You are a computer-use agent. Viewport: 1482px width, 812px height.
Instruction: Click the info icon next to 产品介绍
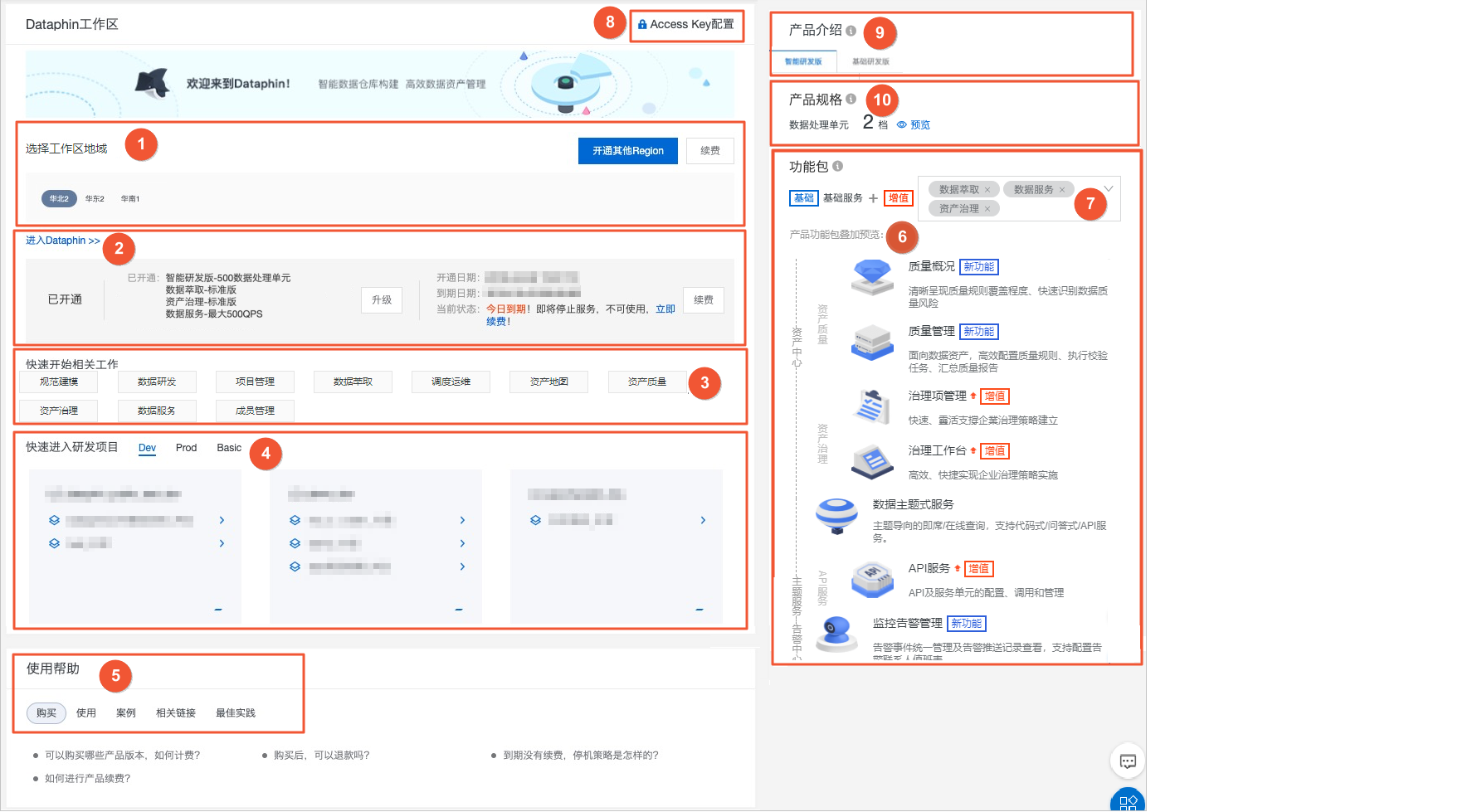coord(851,31)
